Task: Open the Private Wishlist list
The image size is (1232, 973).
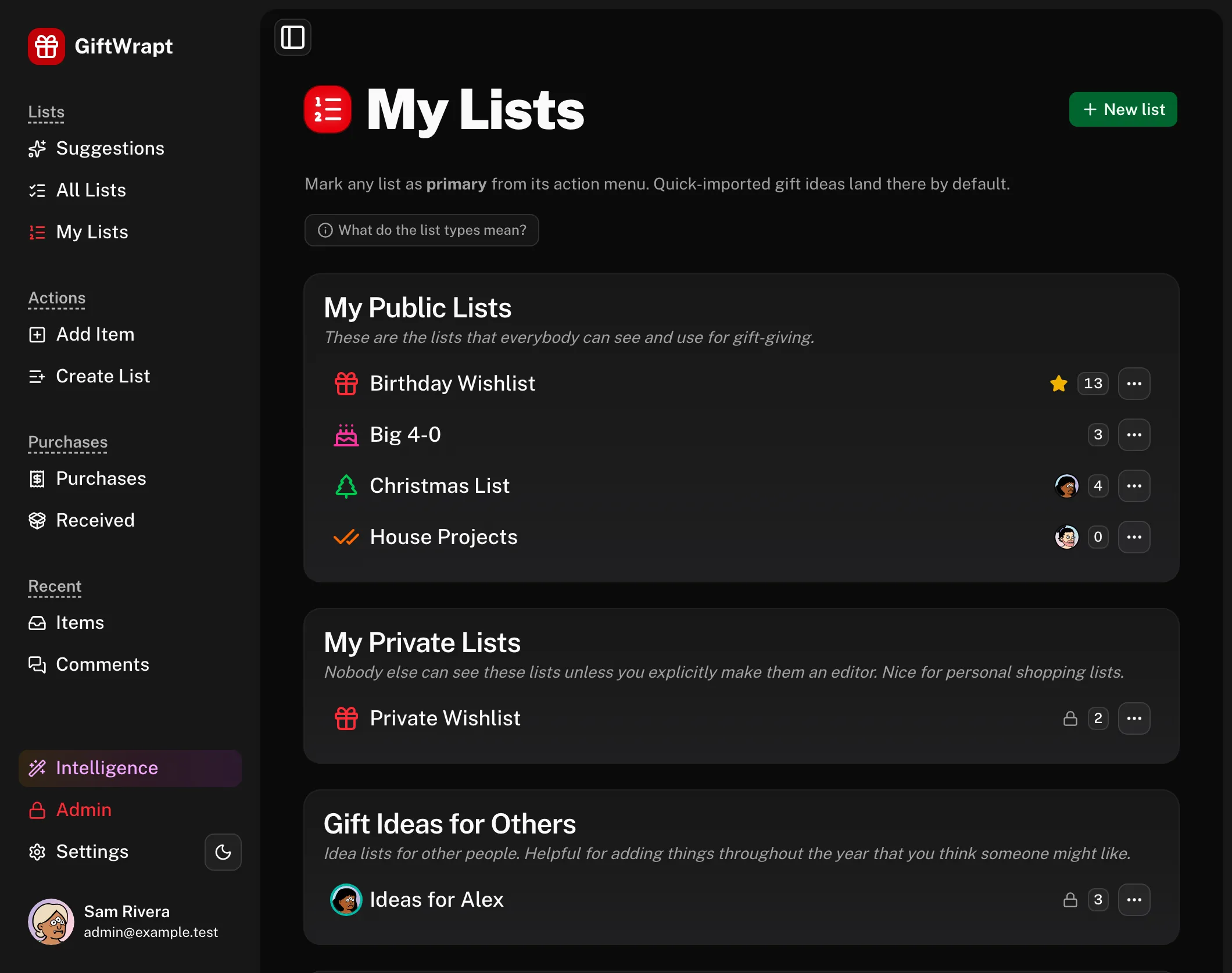Action: [x=445, y=718]
